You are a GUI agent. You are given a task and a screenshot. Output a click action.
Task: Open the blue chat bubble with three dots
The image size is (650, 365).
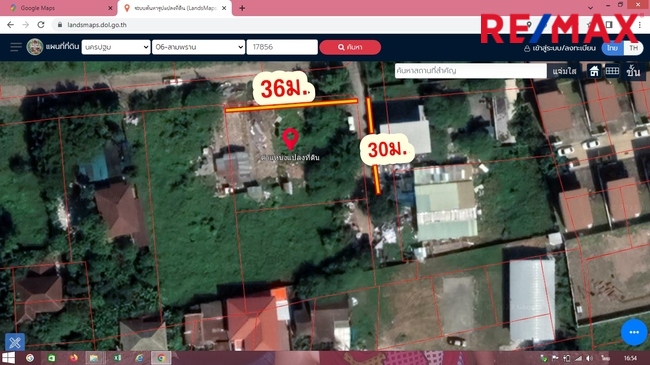point(634,332)
